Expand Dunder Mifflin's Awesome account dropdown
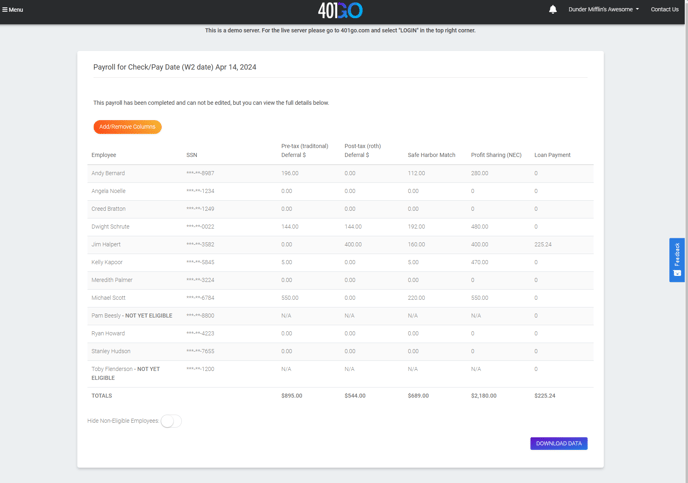Viewport: 688px width, 483px height. click(603, 10)
